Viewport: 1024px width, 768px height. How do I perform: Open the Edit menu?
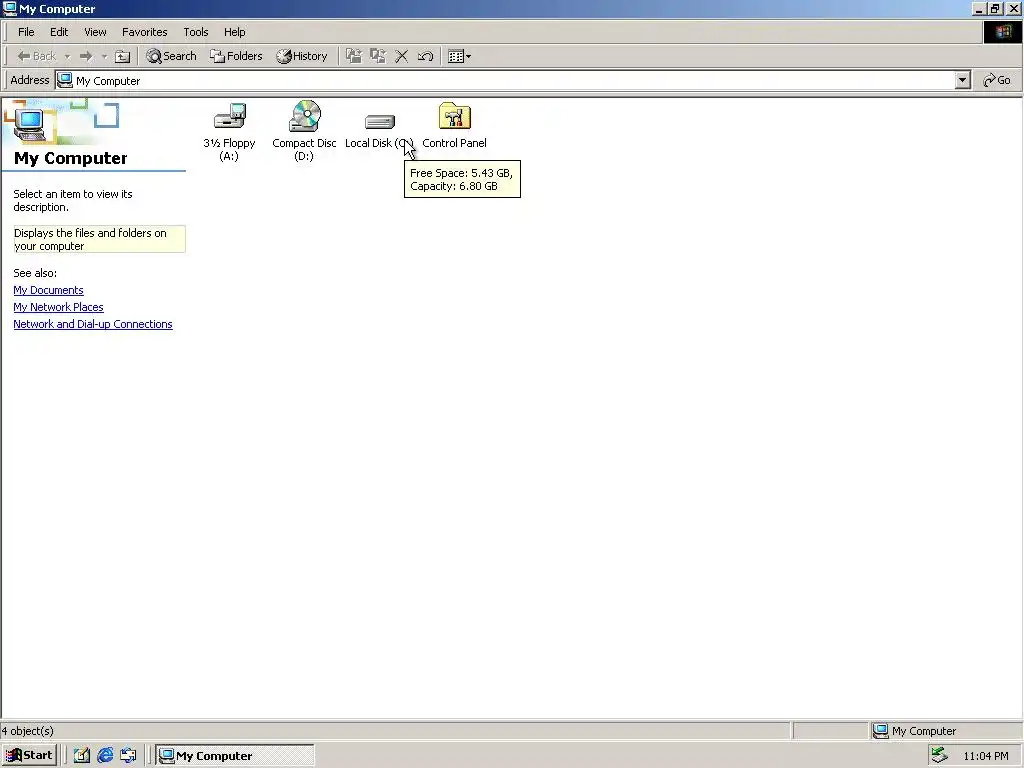[x=59, y=32]
